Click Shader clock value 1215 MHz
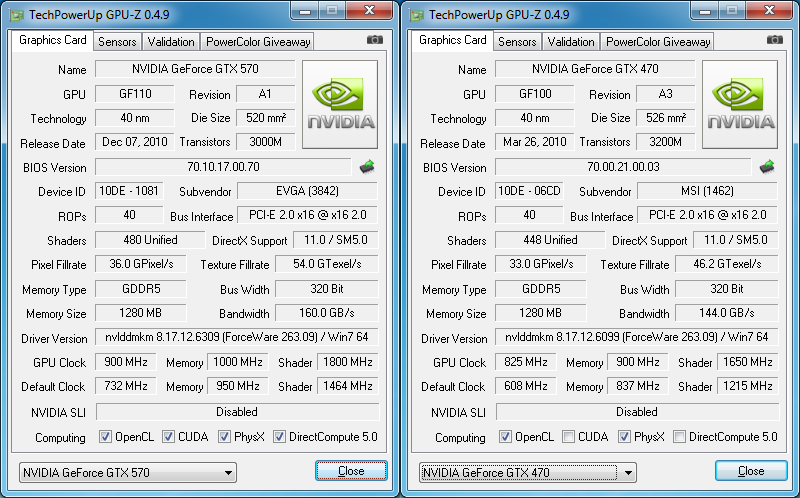The image size is (800, 498). tap(747, 386)
